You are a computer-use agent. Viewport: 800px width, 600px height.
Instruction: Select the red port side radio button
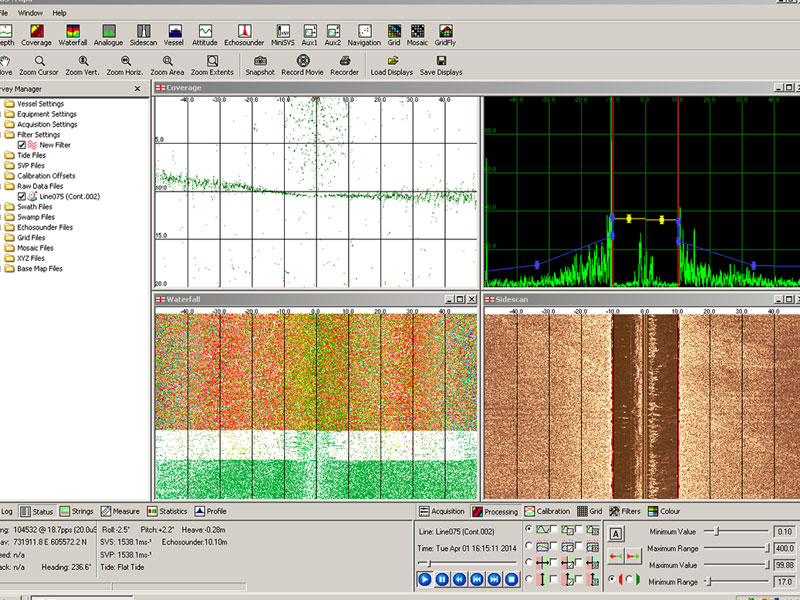point(613,579)
